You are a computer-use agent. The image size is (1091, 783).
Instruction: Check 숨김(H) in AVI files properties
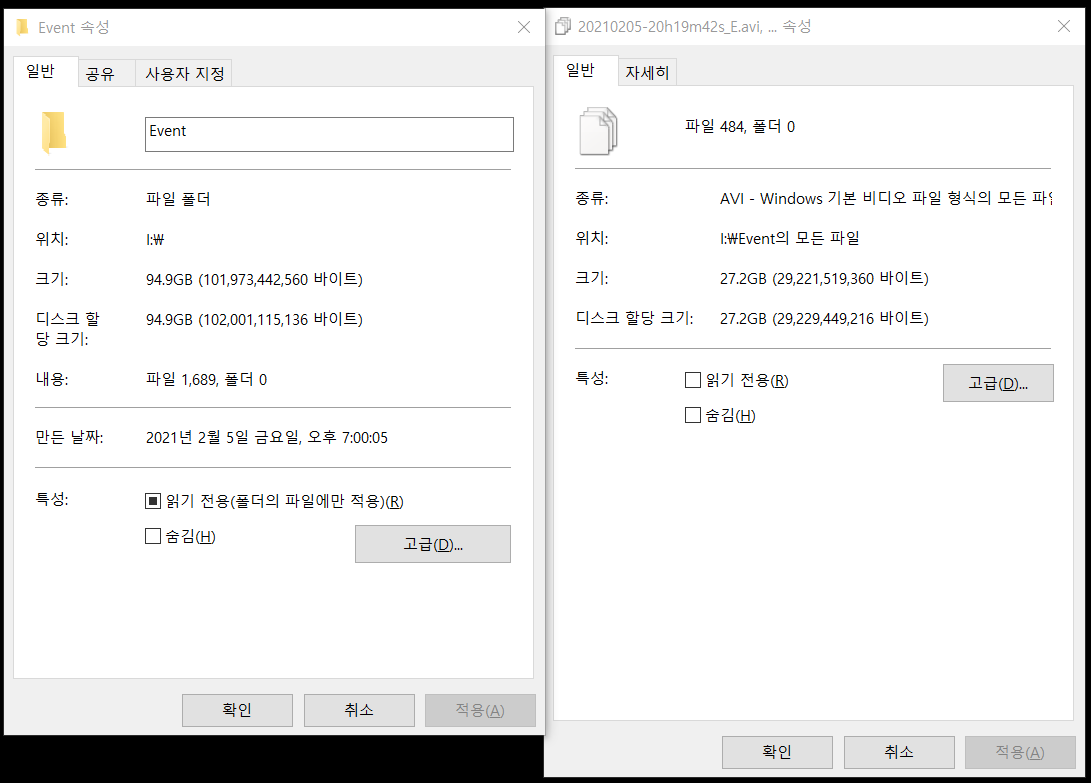tap(692, 415)
